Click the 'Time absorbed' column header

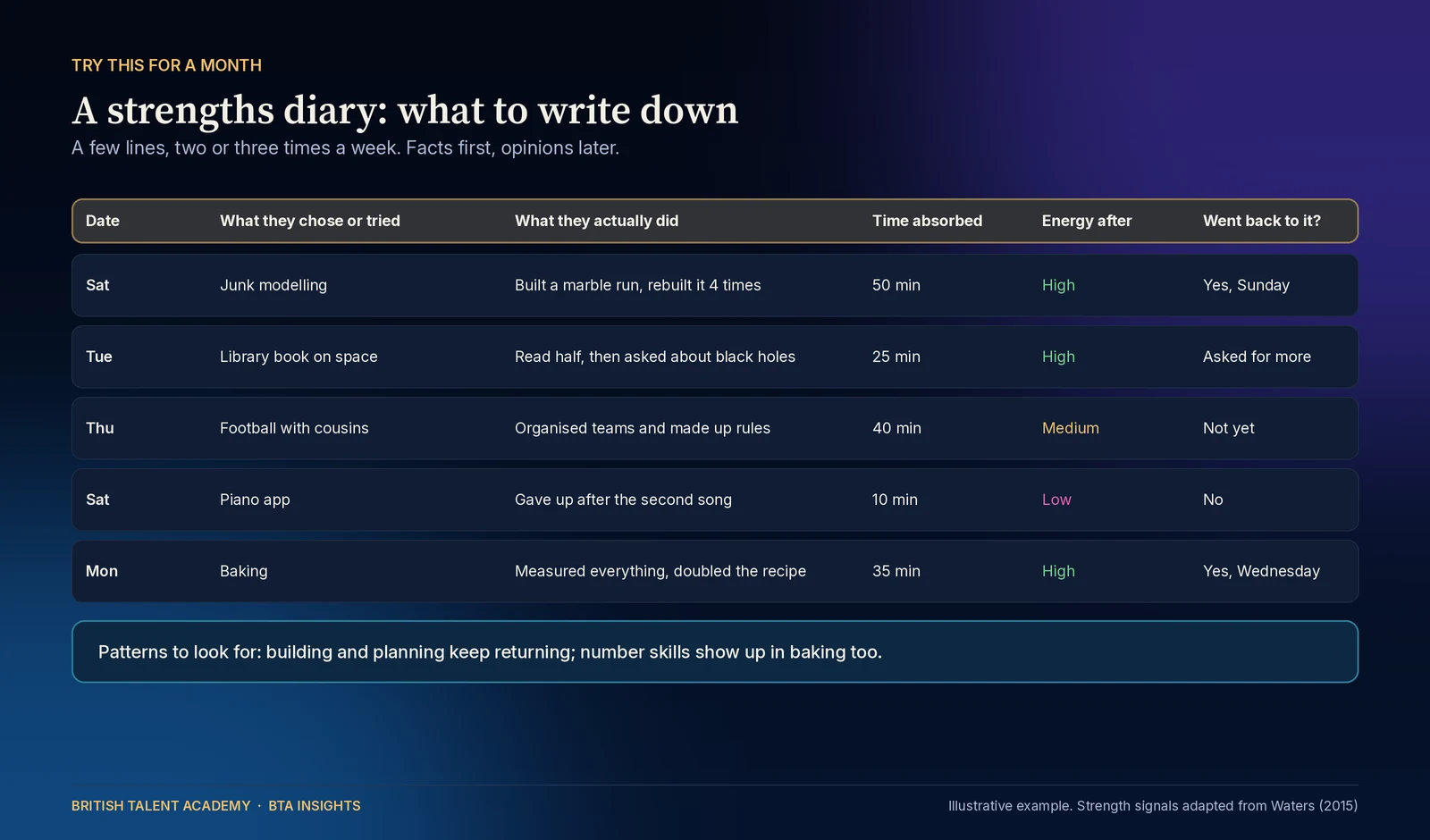pyautogui.click(x=927, y=221)
